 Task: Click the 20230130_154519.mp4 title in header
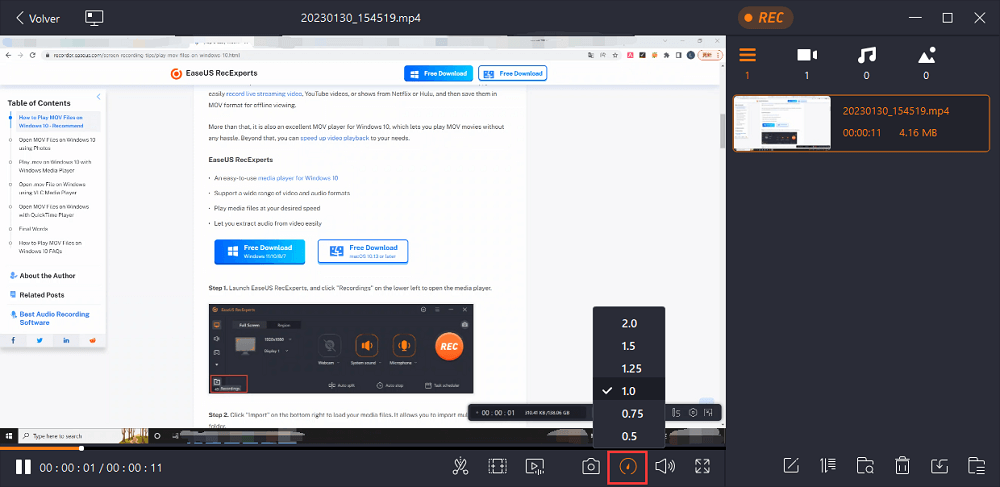pyautogui.click(x=360, y=18)
